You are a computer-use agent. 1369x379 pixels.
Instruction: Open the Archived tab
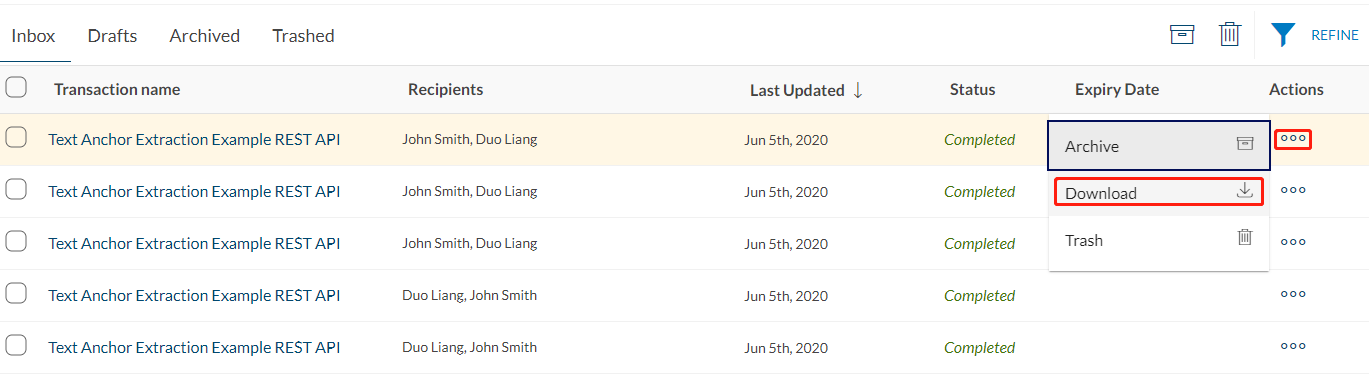(205, 36)
